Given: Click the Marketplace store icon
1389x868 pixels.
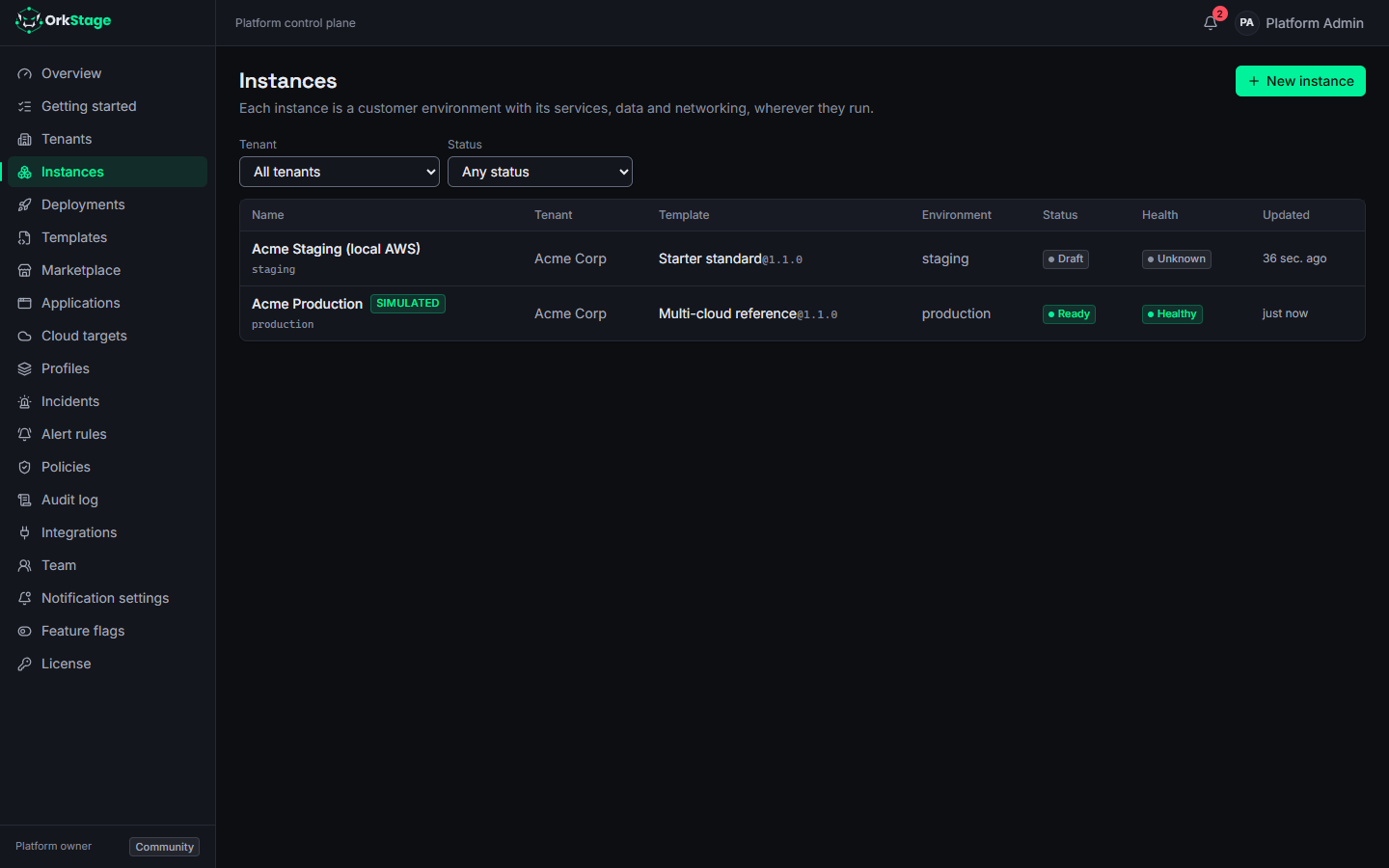Looking at the screenshot, I should [25, 270].
